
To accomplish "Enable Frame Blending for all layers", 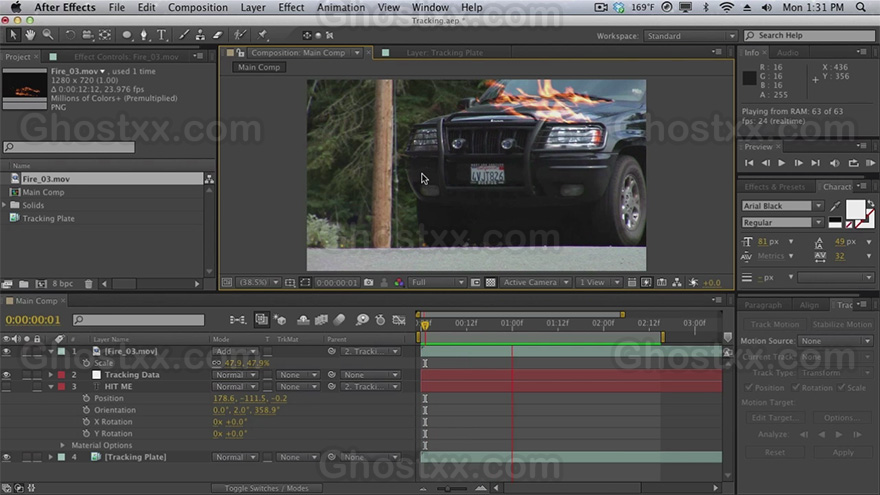I will coord(322,319).
